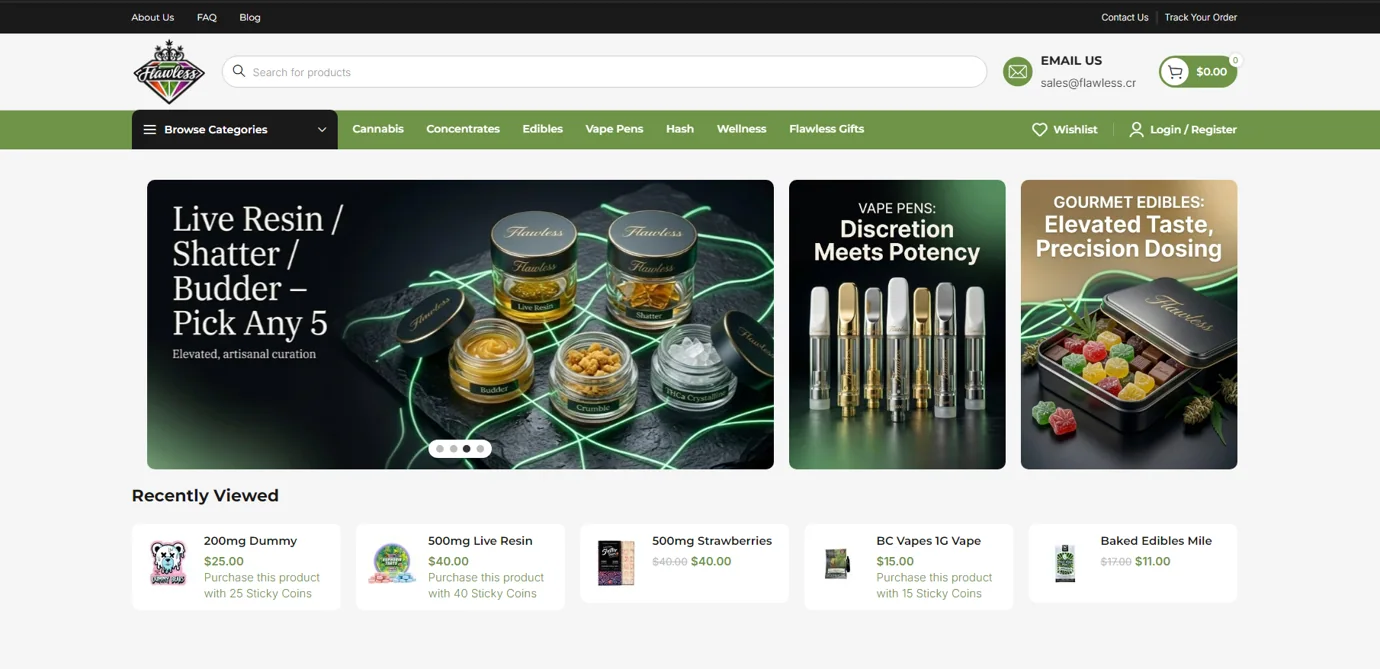Open the Concentrates category
The height and width of the screenshot is (669, 1380).
point(463,129)
